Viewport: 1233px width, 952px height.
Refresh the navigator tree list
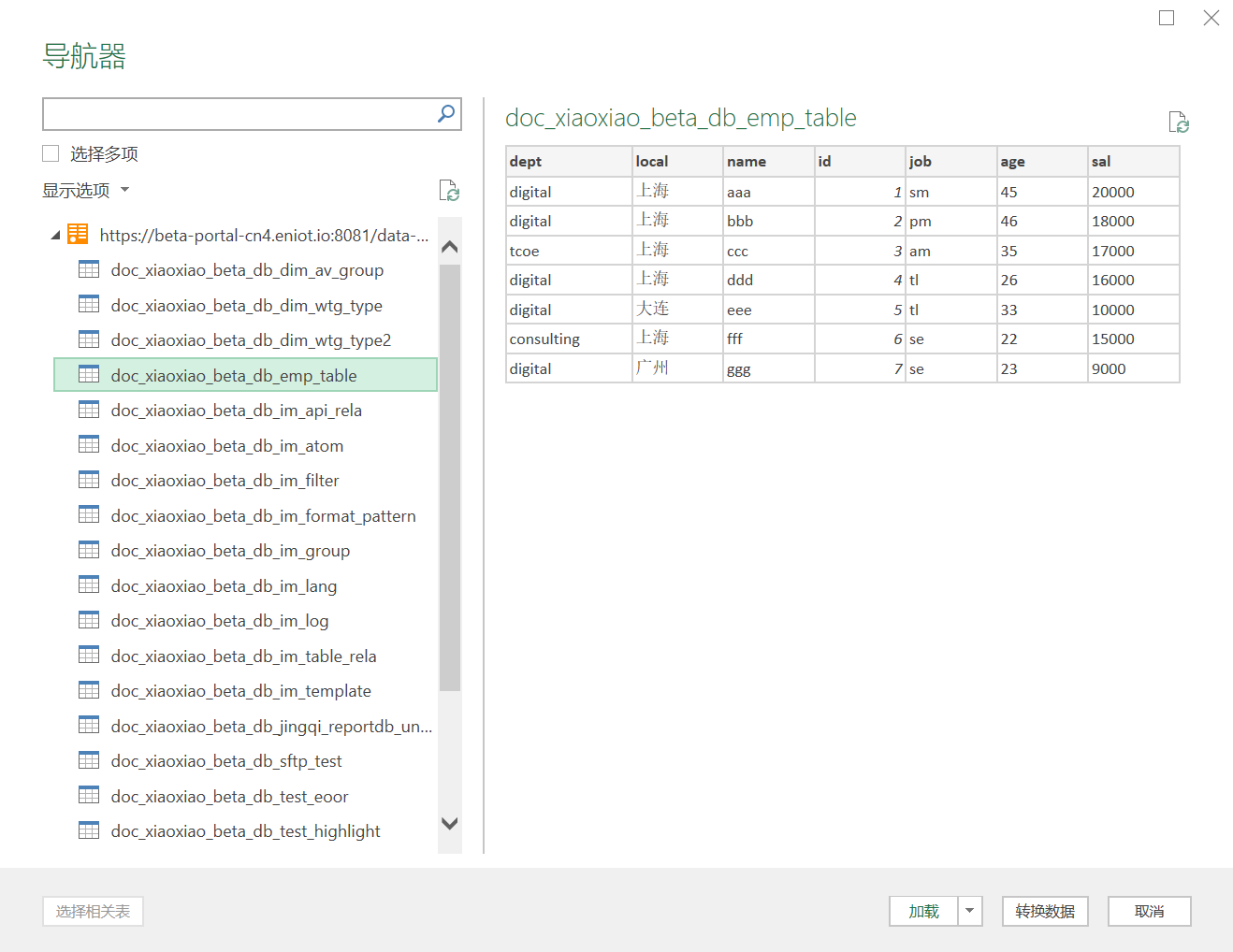pyautogui.click(x=449, y=191)
